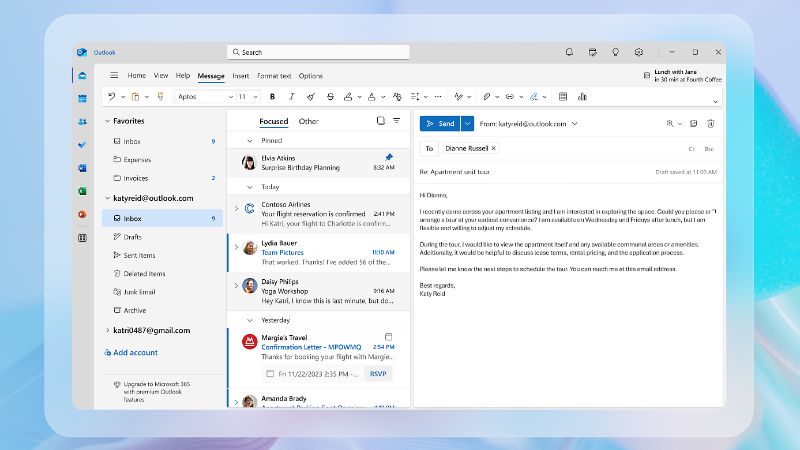The width and height of the screenshot is (800, 450).
Task: Unpin the Elvia Atkins message
Action: click(x=389, y=157)
